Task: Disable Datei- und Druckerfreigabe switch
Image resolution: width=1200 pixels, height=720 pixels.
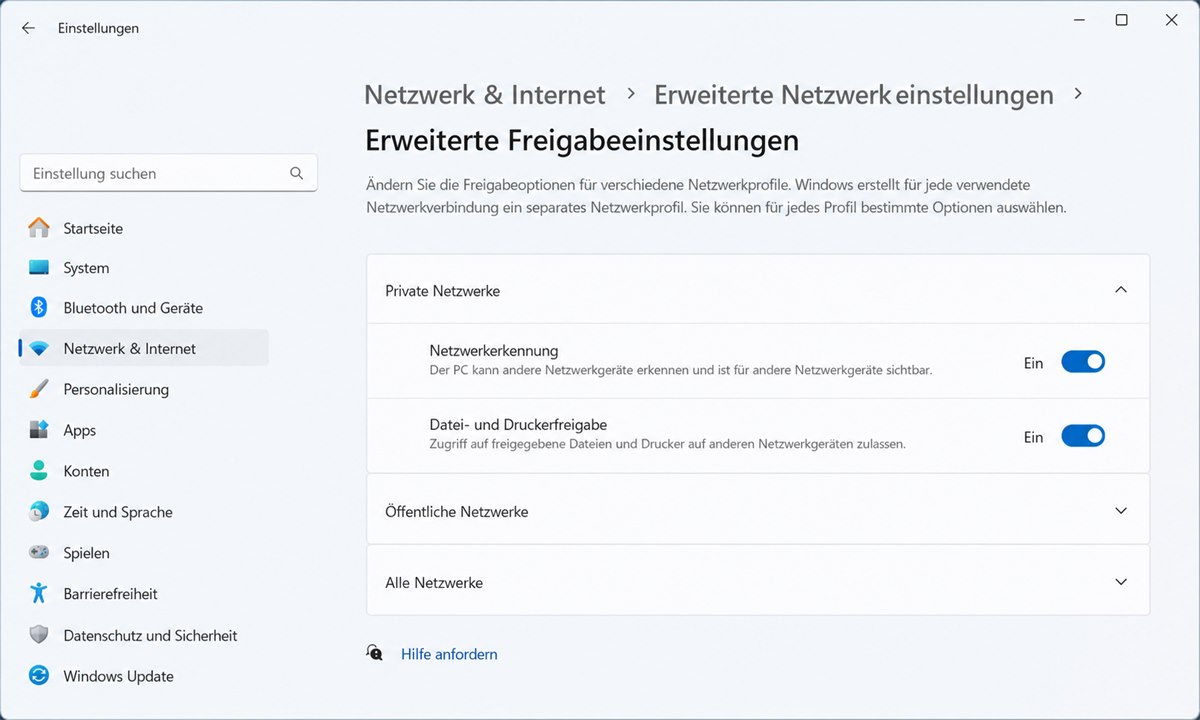Action: [x=1083, y=436]
